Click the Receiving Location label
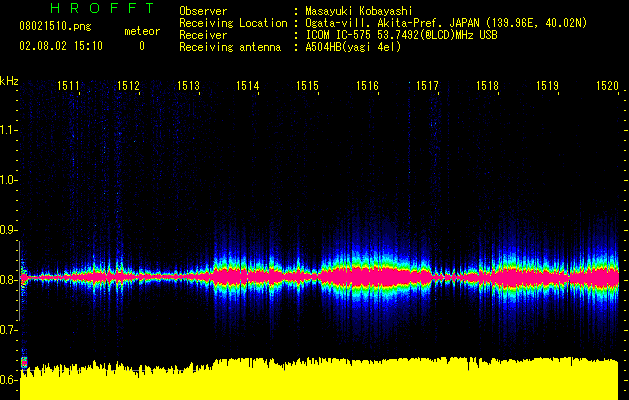This screenshot has height=400, width=629. [x=233, y=23]
